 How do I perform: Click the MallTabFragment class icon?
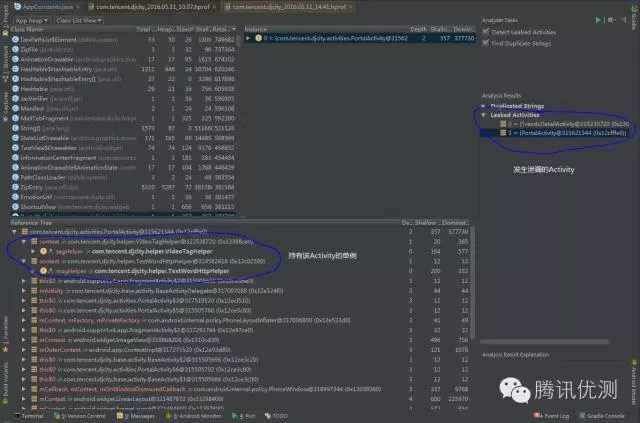tap(16, 118)
